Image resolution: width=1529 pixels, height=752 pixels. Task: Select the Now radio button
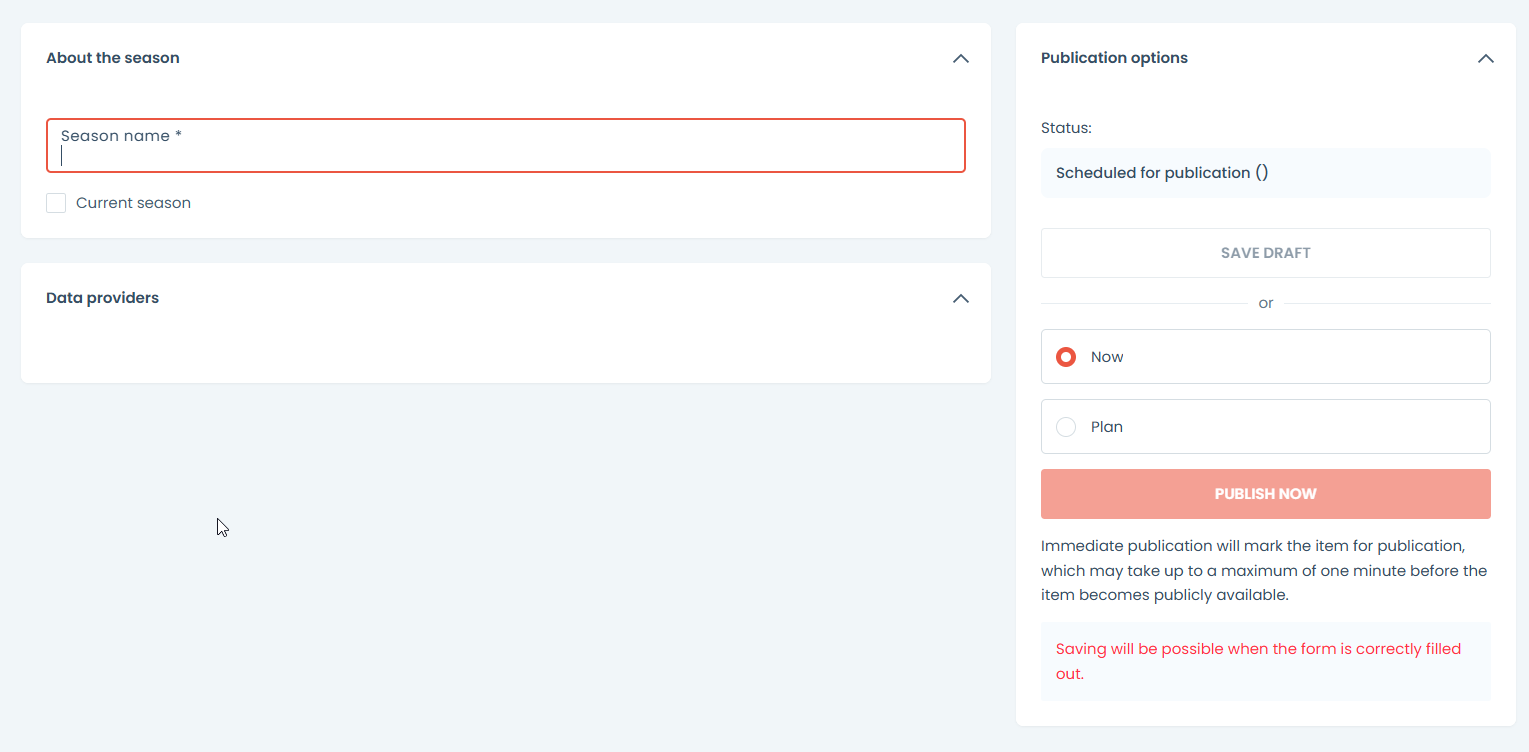pos(1066,357)
